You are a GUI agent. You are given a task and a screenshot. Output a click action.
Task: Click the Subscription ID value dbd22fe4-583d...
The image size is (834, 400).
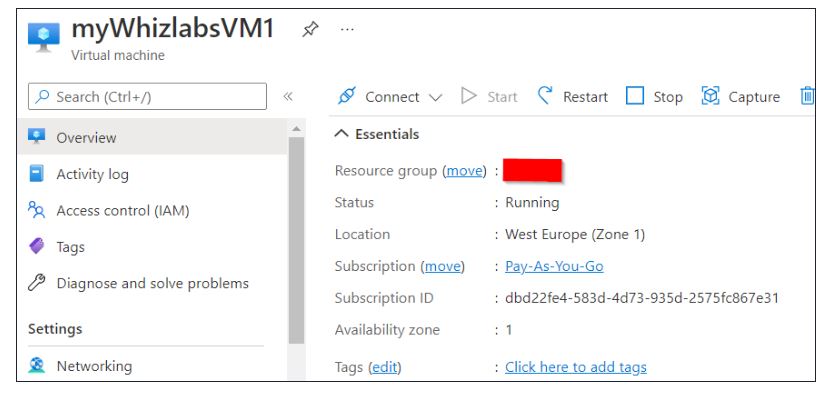(x=642, y=298)
